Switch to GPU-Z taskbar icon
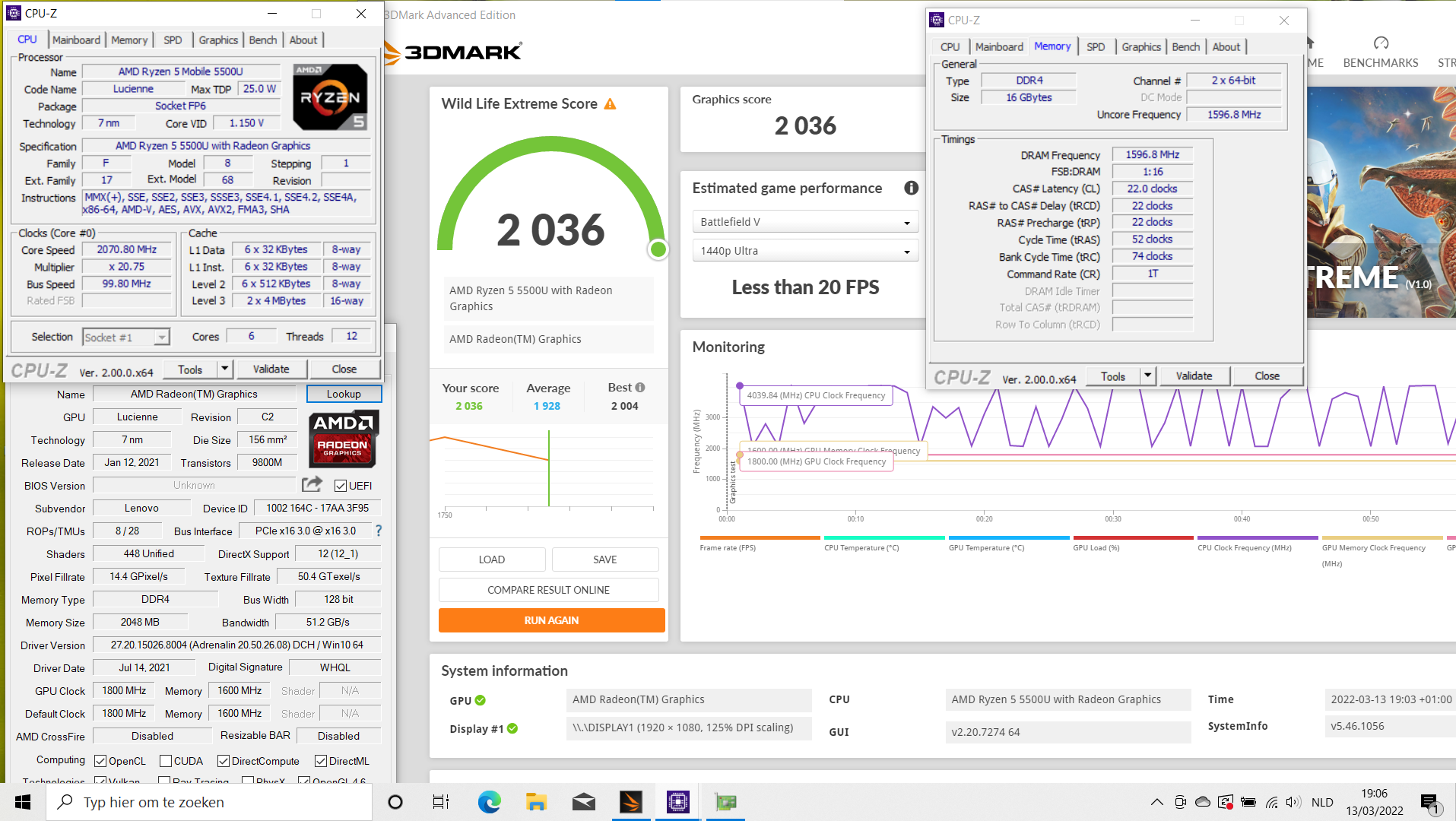Image resolution: width=1456 pixels, height=821 pixels. (726, 802)
